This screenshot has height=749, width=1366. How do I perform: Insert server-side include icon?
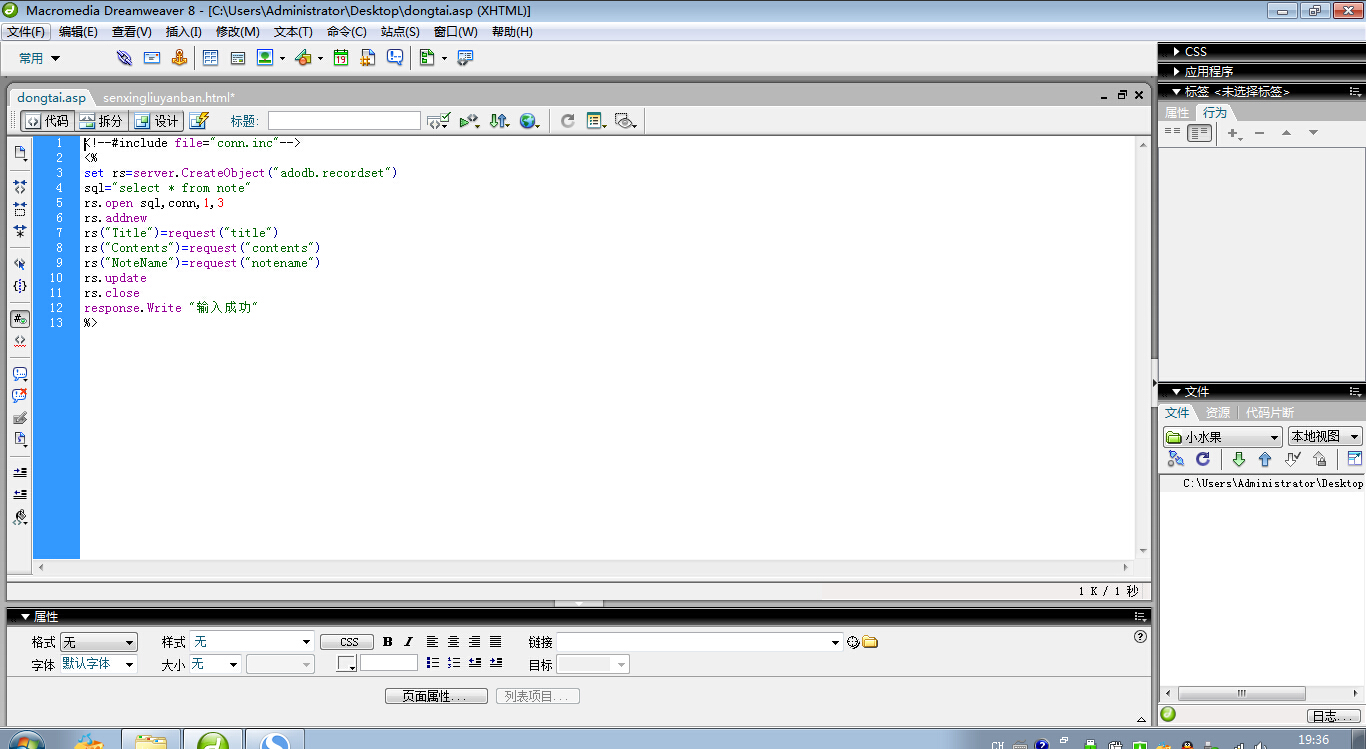click(x=368, y=58)
